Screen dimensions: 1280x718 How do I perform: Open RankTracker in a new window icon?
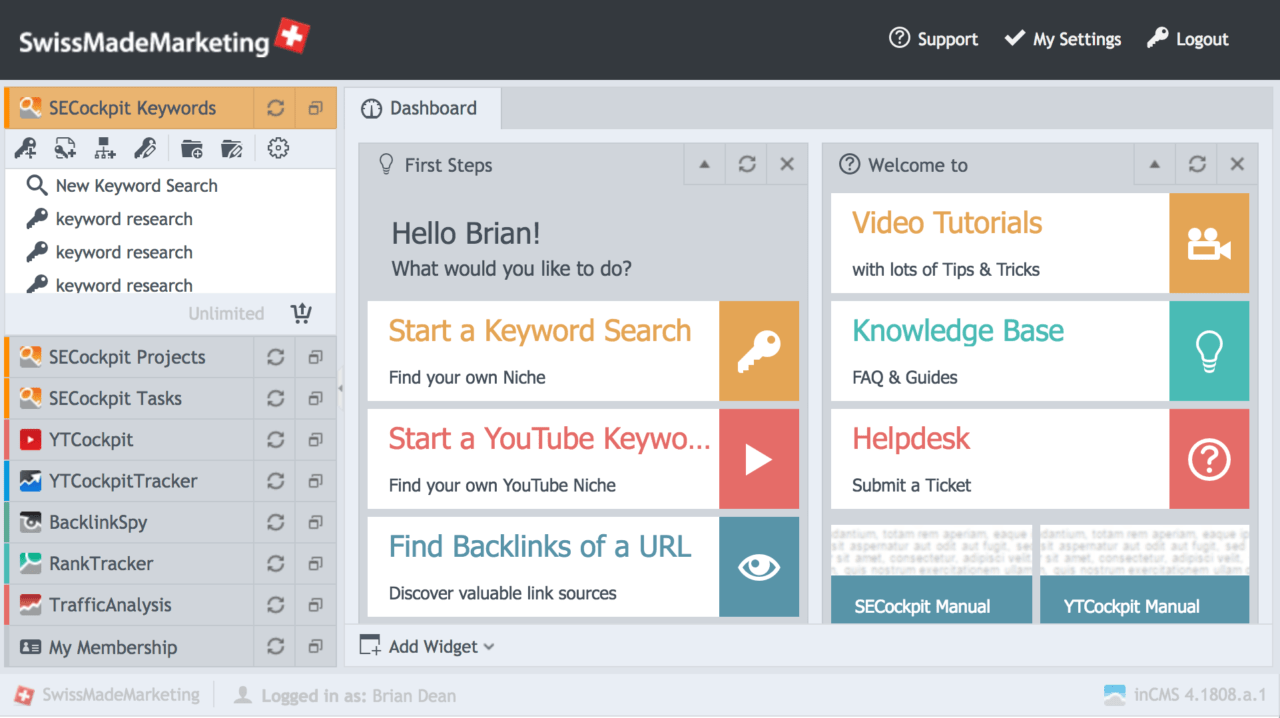coord(316,563)
